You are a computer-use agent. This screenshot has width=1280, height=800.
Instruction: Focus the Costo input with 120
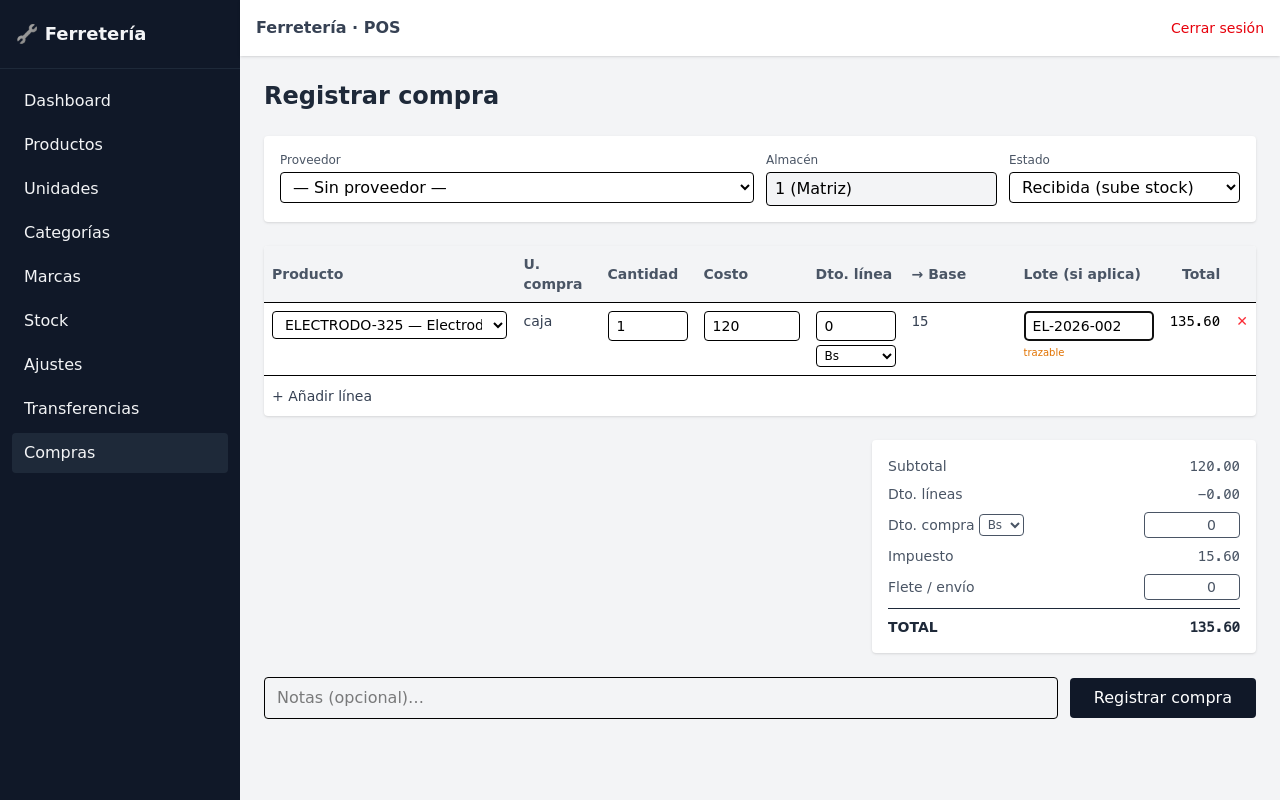coord(752,326)
